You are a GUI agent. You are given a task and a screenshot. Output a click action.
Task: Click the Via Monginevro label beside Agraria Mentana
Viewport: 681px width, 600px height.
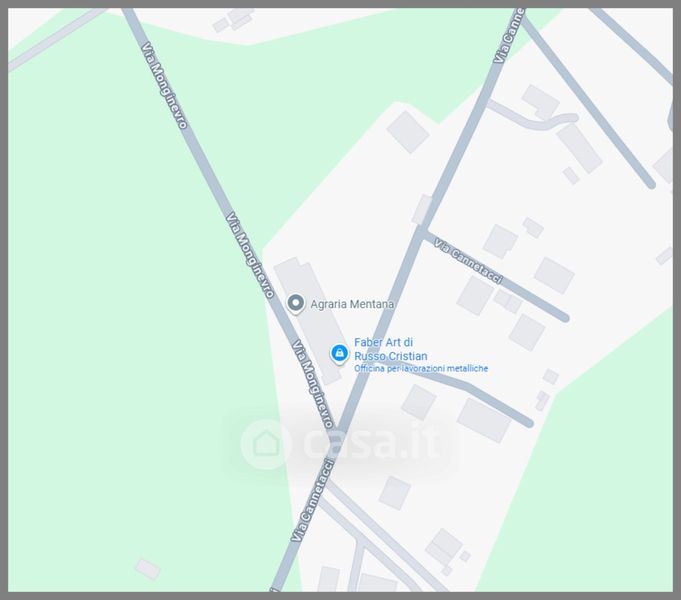250,255
